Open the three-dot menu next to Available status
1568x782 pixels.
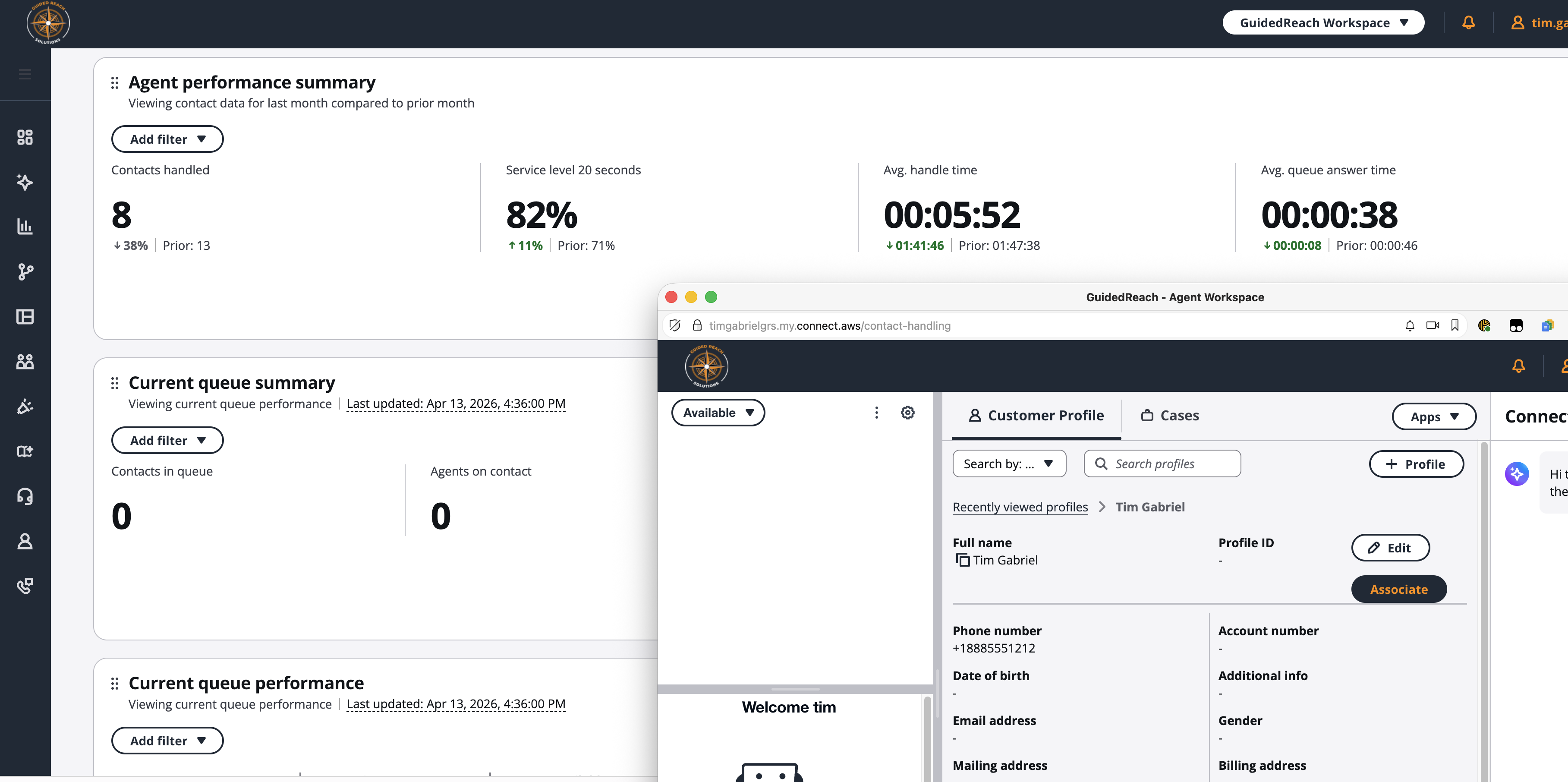coord(876,412)
